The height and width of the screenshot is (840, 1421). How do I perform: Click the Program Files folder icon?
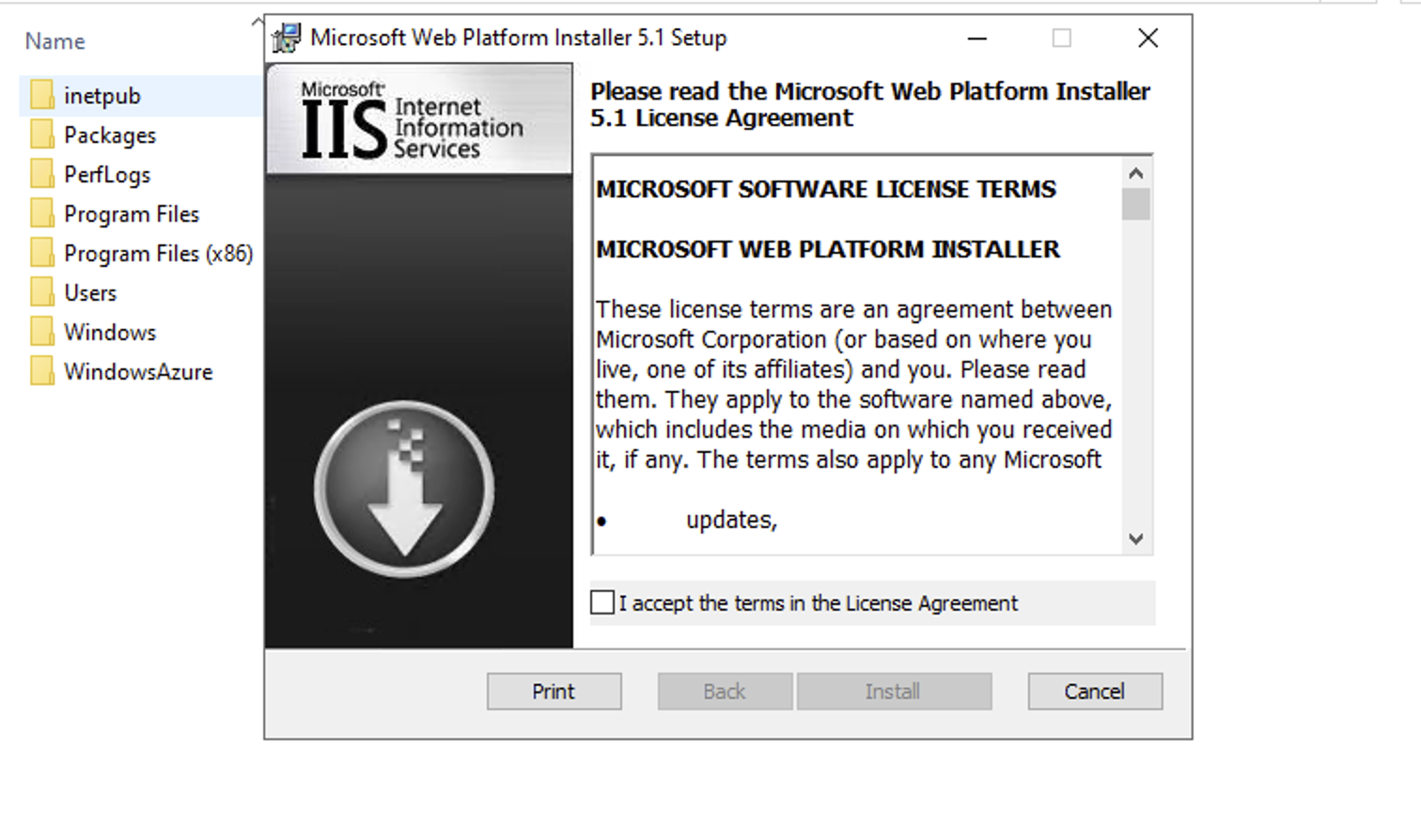42,213
